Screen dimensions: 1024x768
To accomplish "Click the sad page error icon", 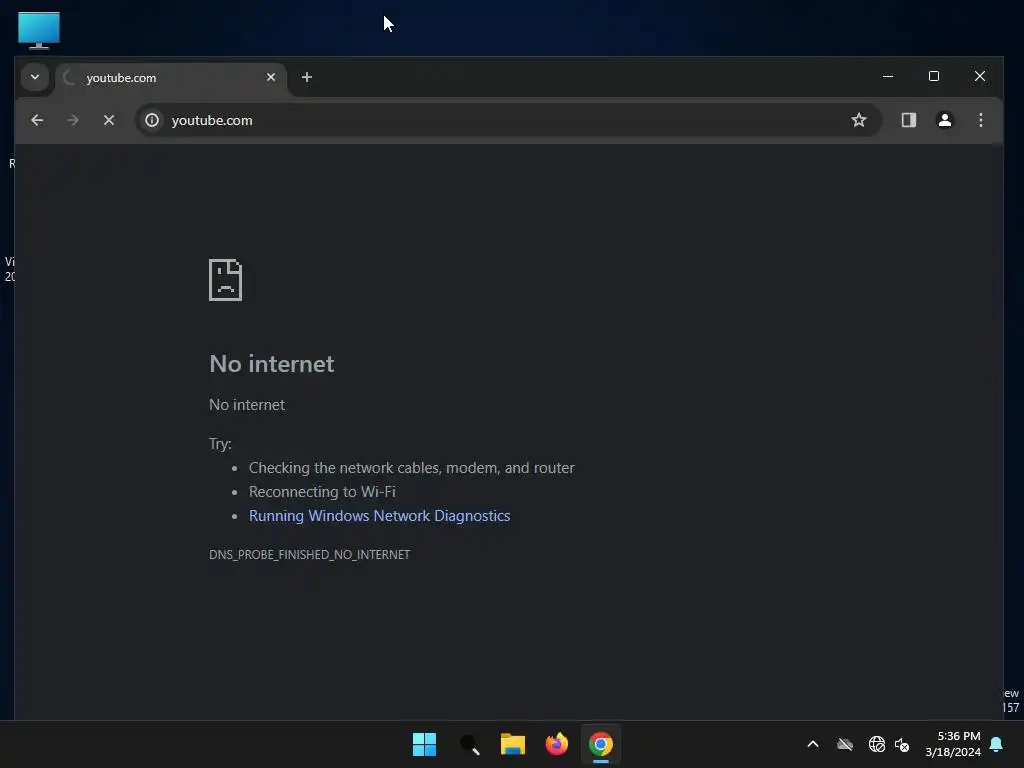I will pos(225,280).
